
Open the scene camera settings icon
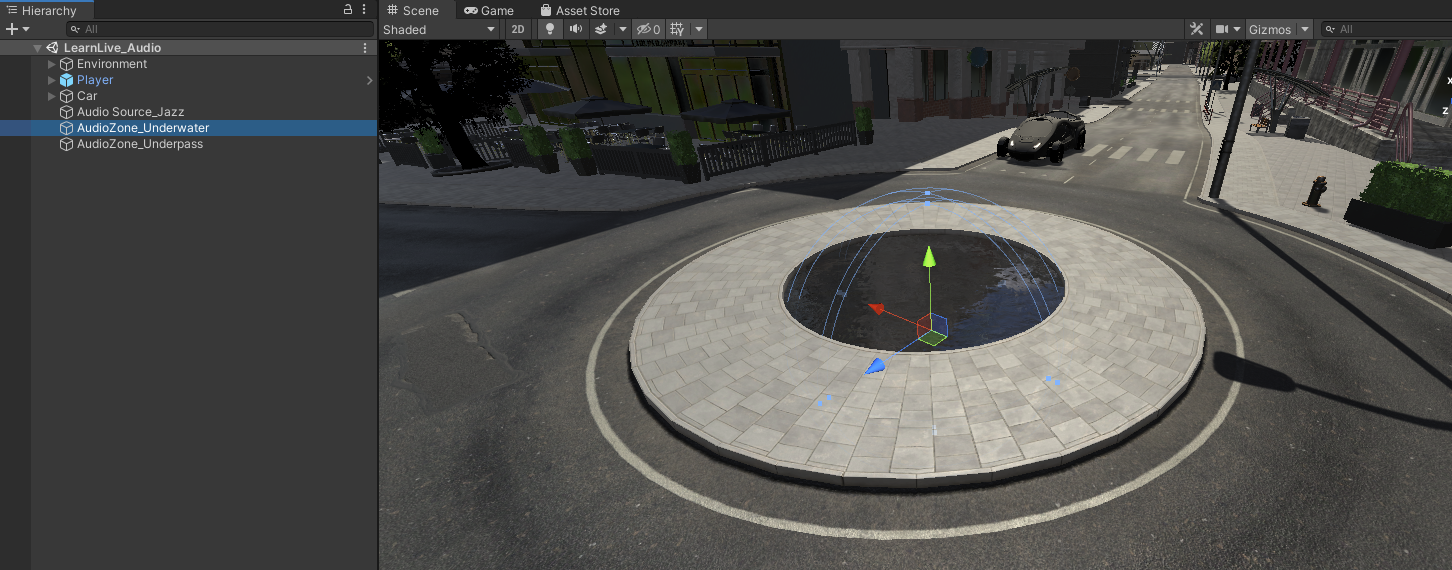1222,29
